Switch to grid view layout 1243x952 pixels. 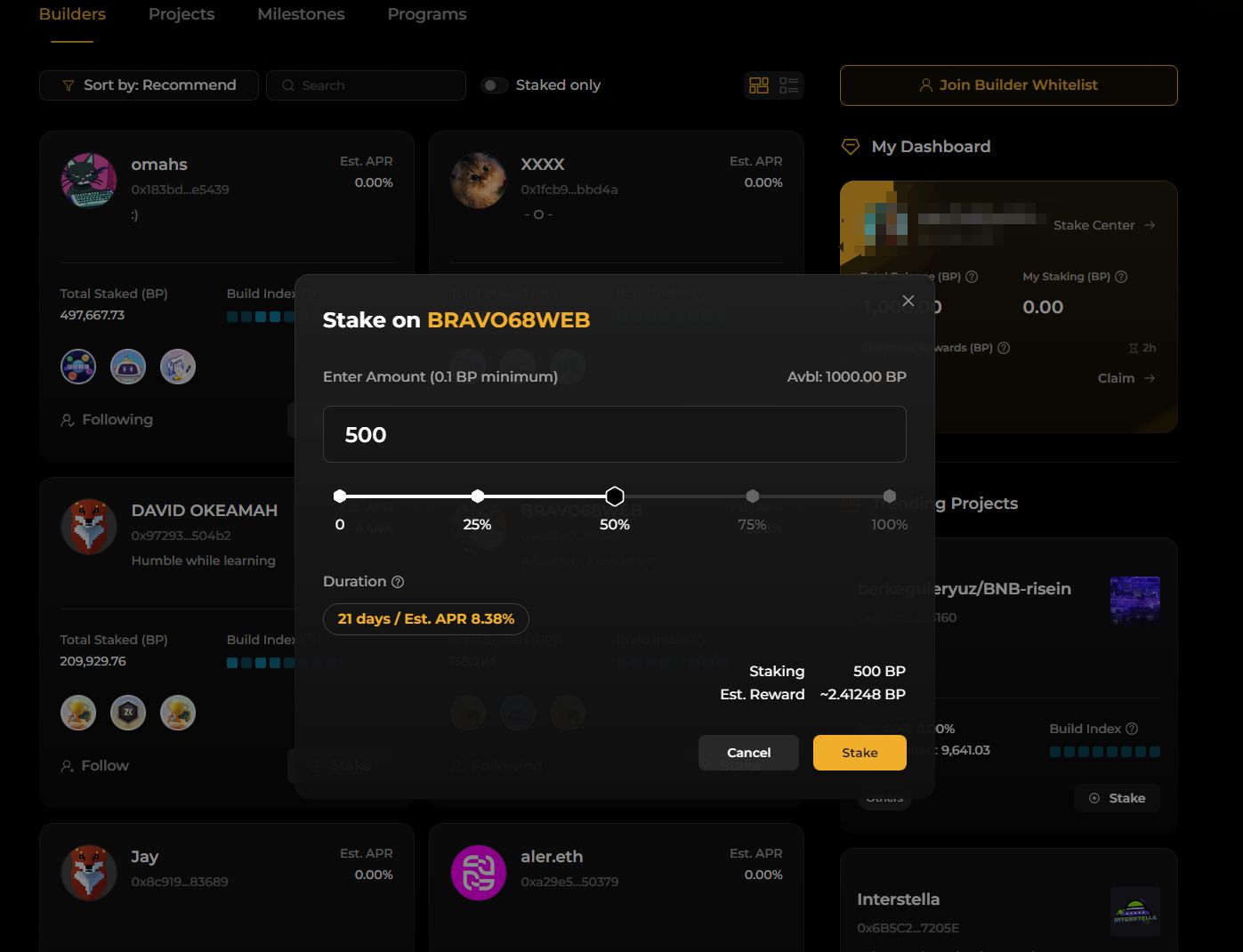759,85
